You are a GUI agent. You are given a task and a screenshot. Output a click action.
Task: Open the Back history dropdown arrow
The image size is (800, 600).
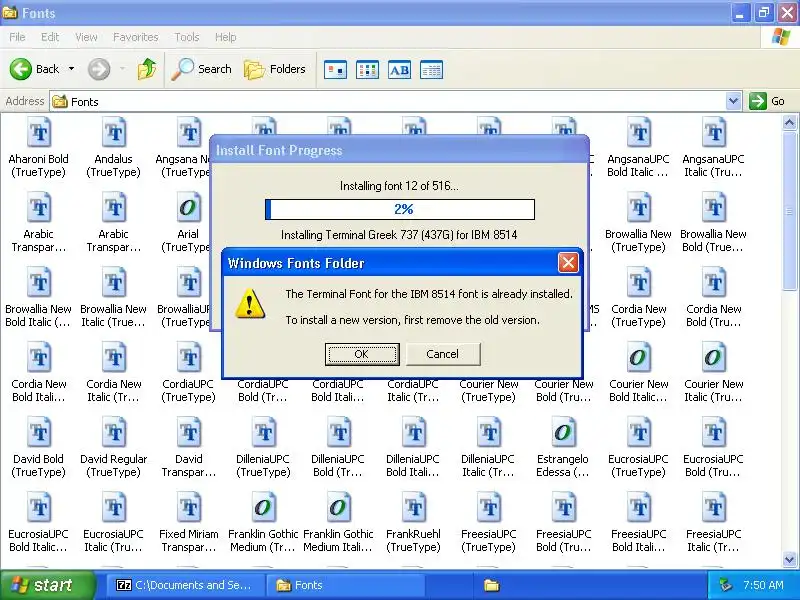pyautogui.click(x=71, y=69)
